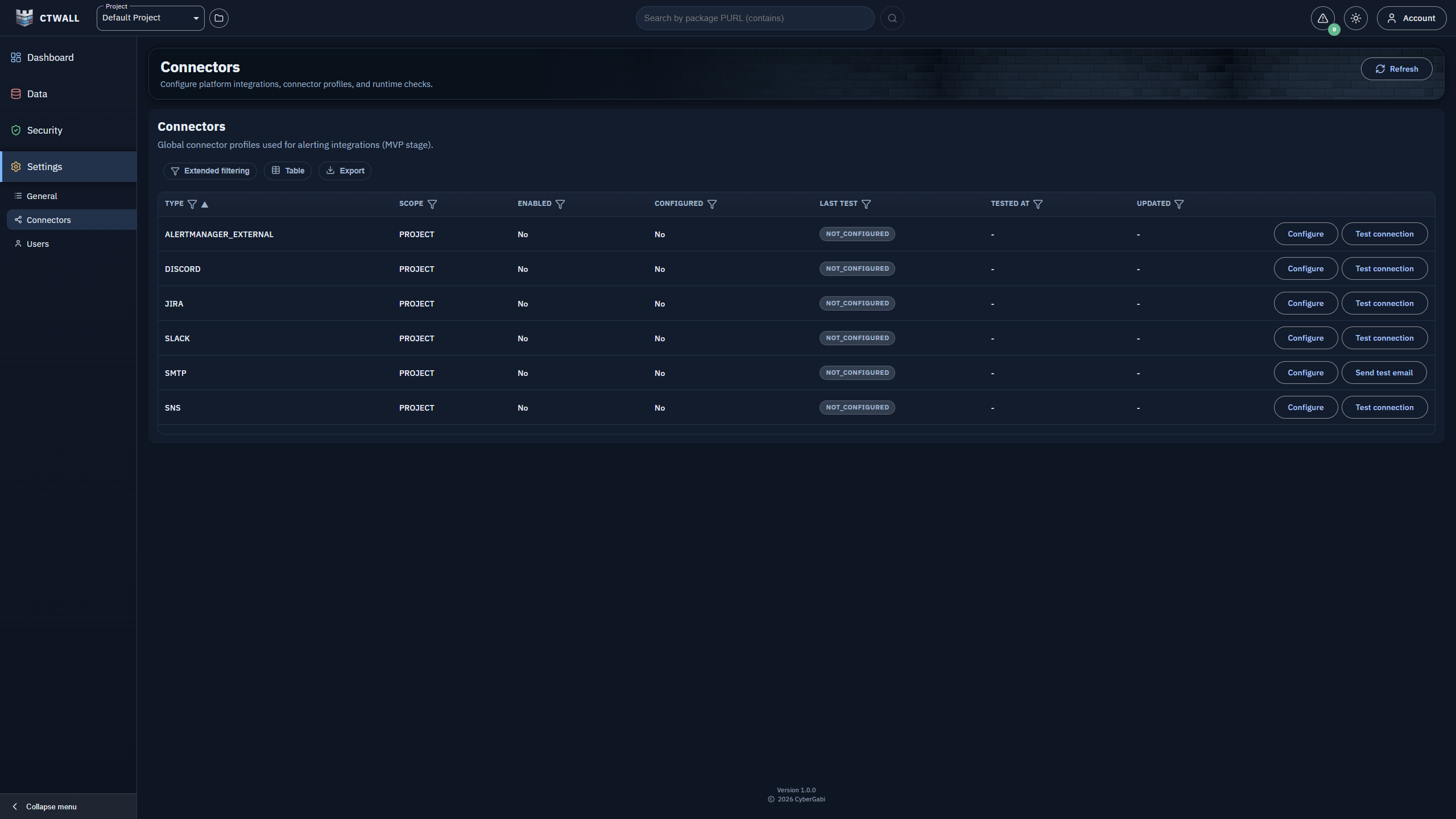Send test email for SMTP
The height and width of the screenshot is (819, 1456).
[1384, 373]
